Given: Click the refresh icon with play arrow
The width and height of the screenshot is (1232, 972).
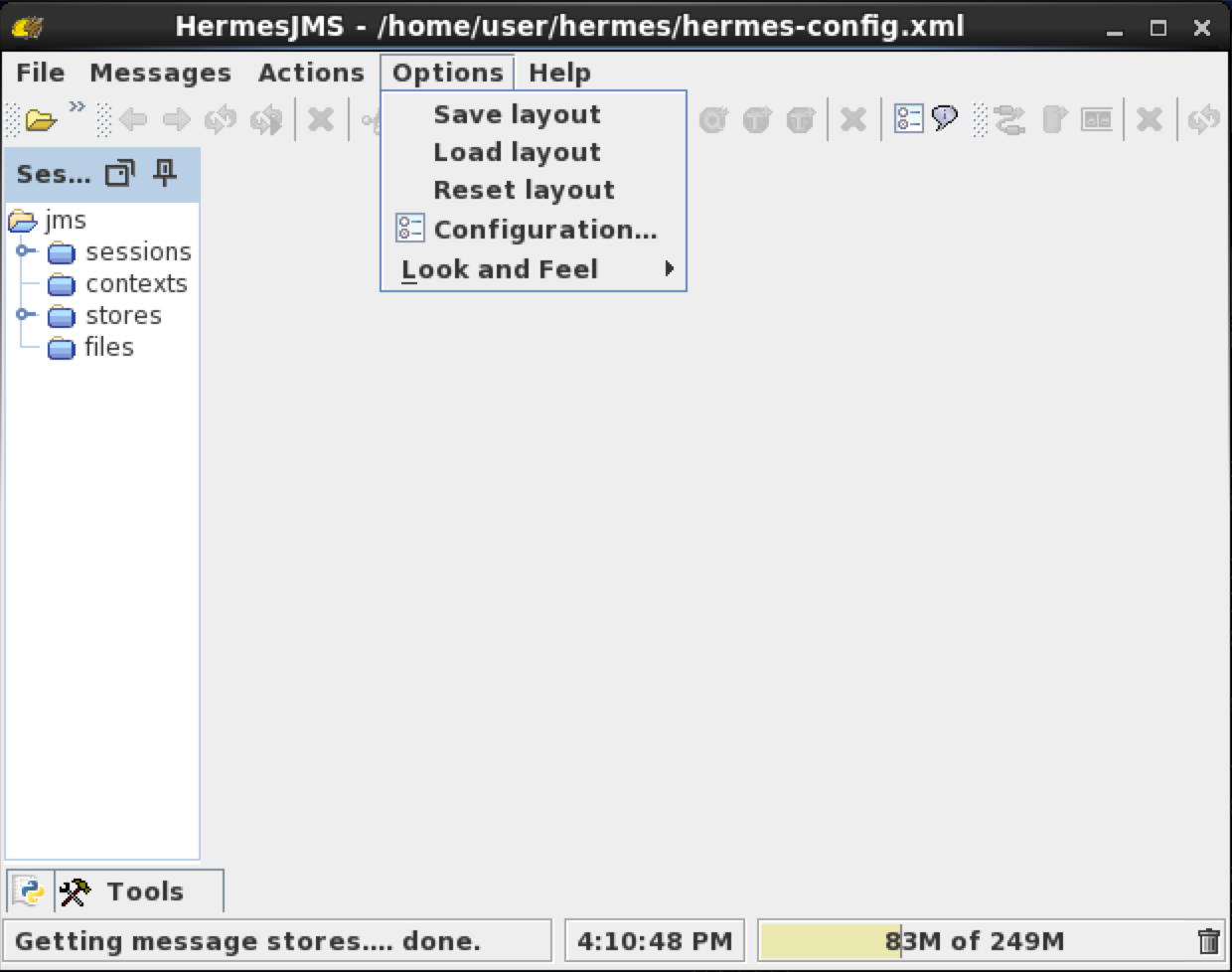Looking at the screenshot, I should tap(265, 120).
